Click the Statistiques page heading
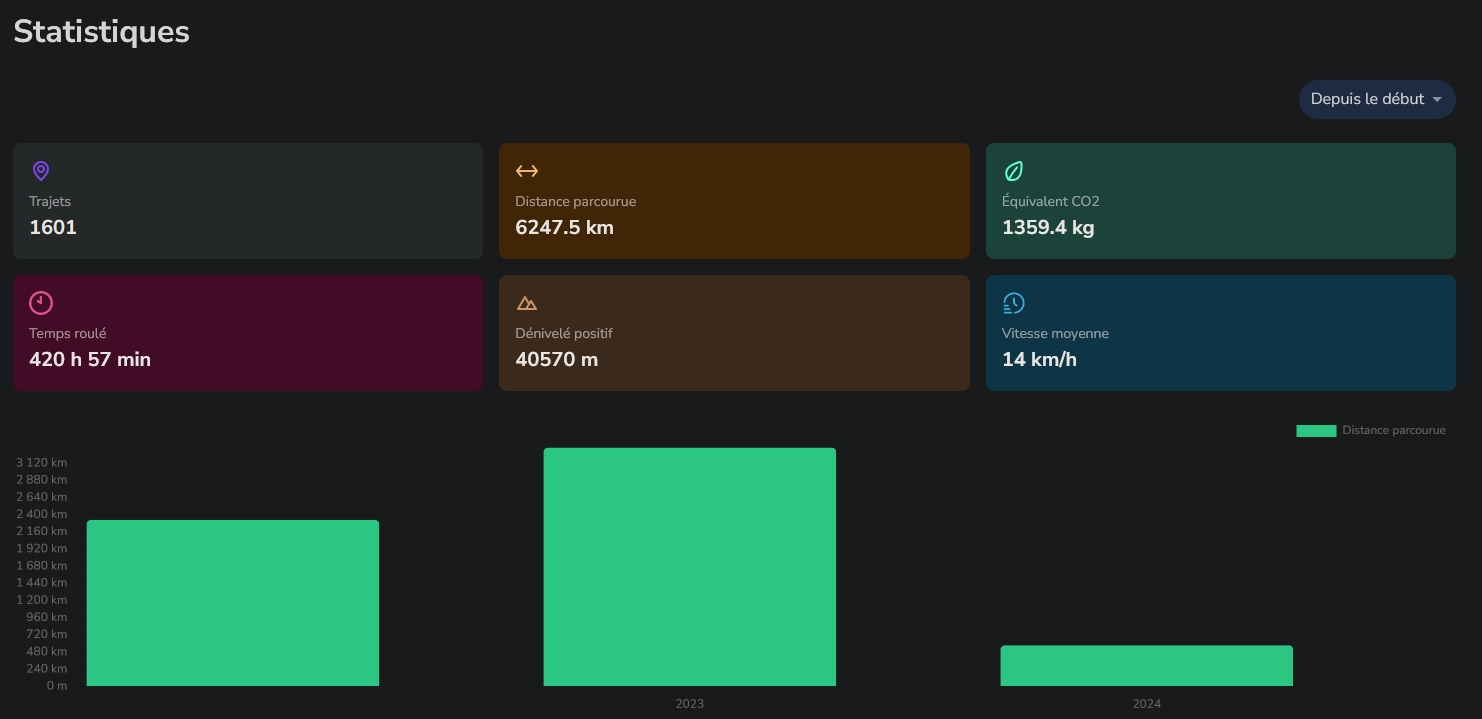The image size is (1482, 719). pyautogui.click(x=101, y=32)
